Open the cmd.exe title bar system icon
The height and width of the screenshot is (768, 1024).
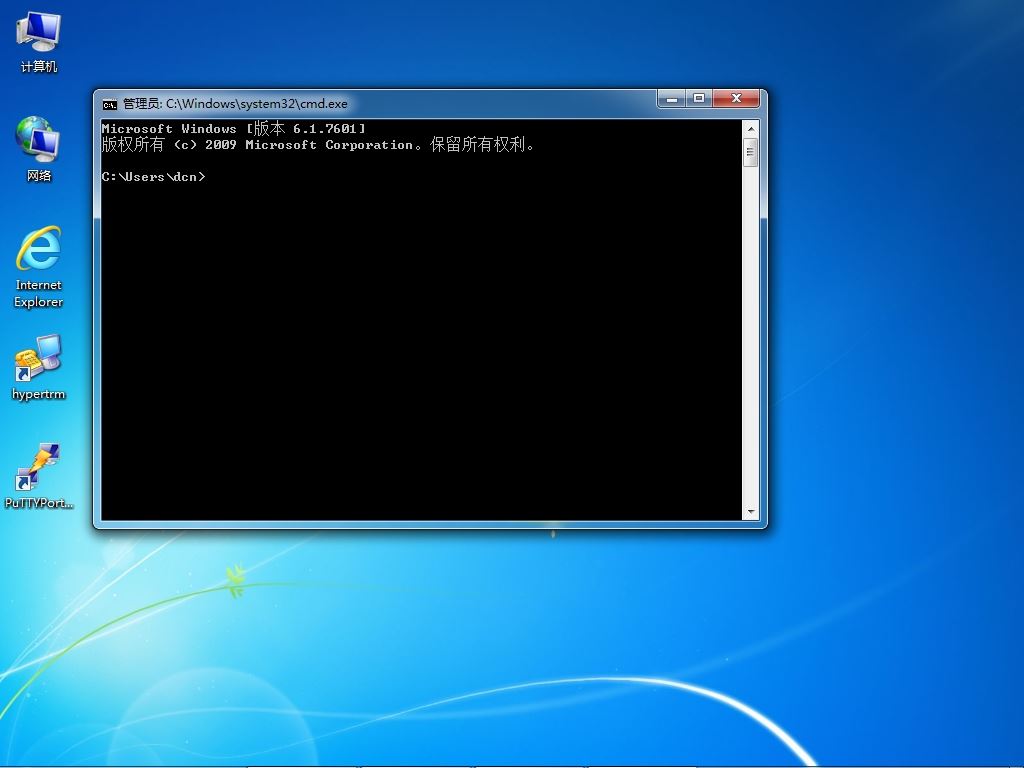click(x=109, y=104)
